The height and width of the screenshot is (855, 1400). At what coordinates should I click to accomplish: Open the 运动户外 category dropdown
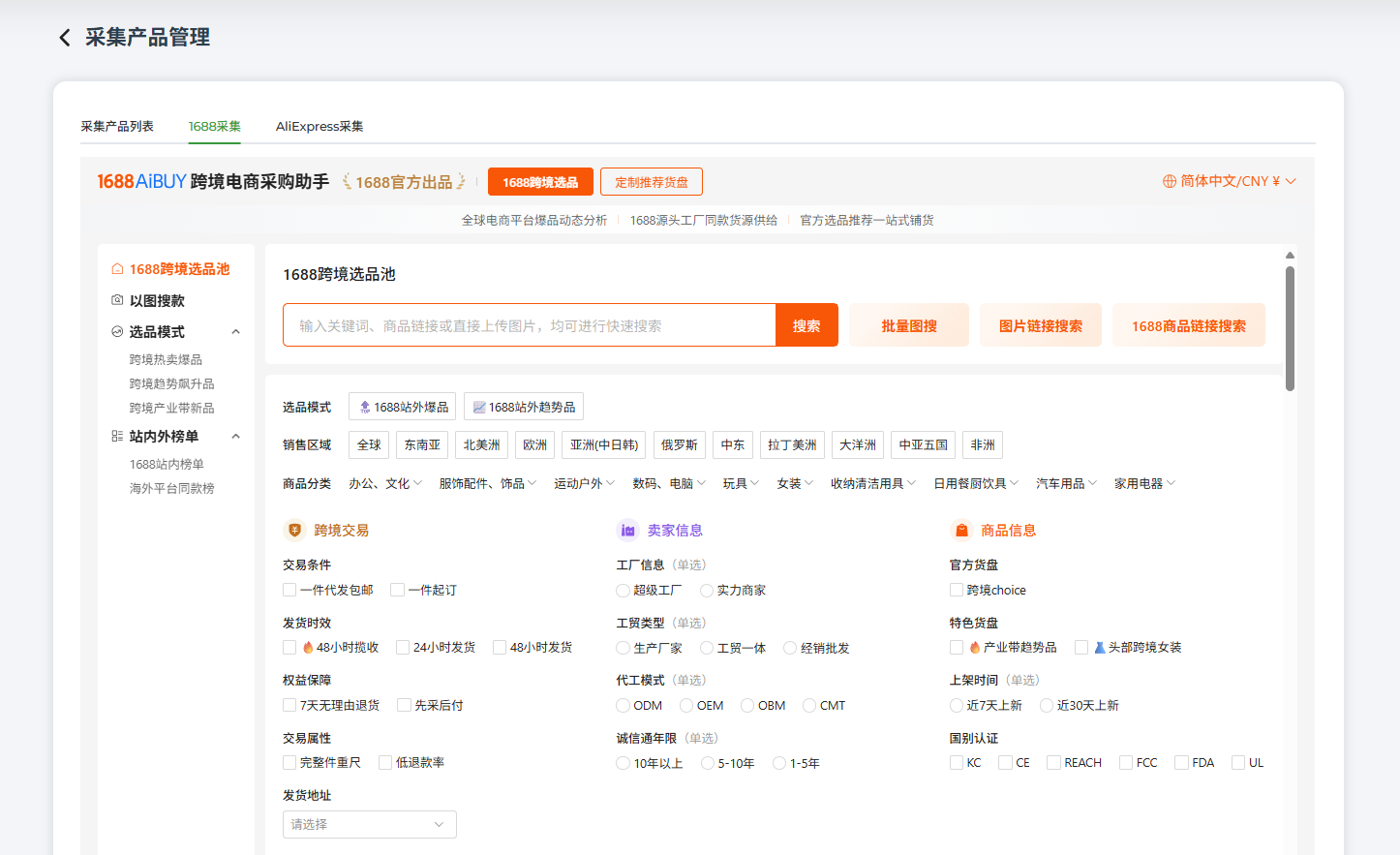(x=585, y=483)
